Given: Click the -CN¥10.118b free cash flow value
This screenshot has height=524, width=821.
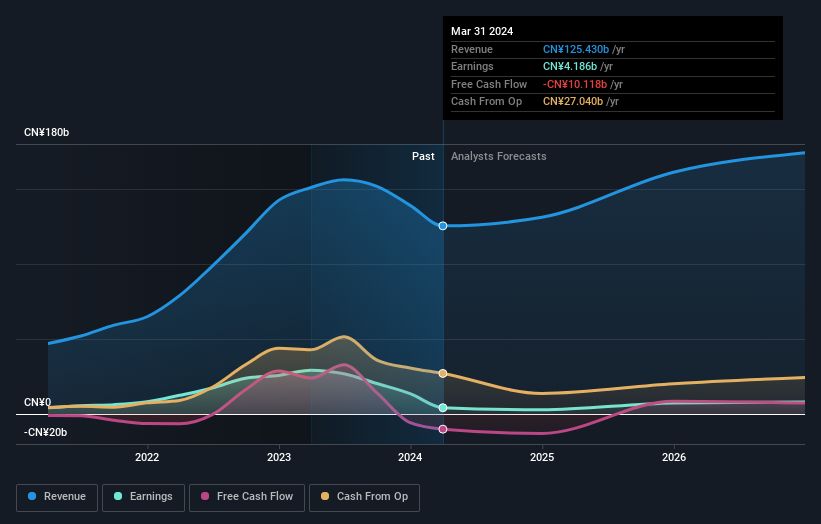Looking at the screenshot, I should tap(575, 84).
